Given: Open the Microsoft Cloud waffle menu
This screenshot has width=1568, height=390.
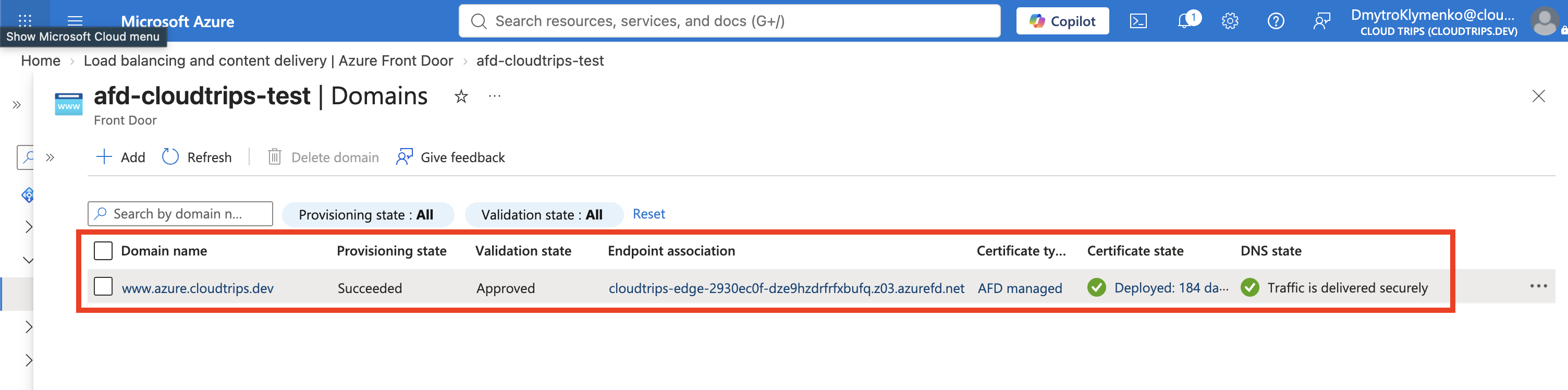Looking at the screenshot, I should (25, 20).
